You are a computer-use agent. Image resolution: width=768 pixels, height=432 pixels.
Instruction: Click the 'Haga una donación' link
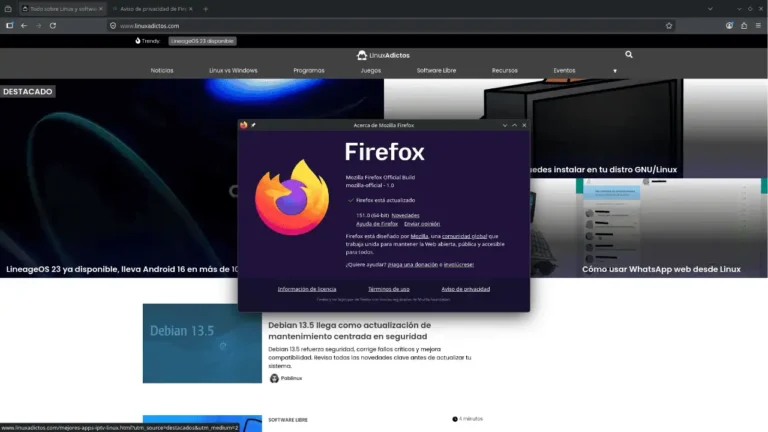[x=413, y=264]
